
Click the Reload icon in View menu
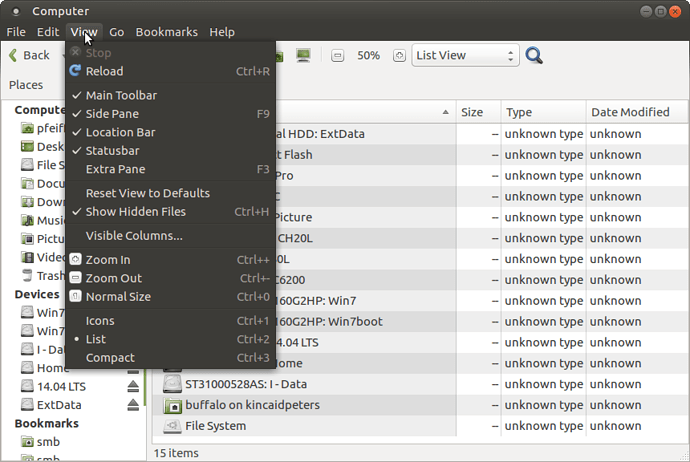tap(76, 71)
